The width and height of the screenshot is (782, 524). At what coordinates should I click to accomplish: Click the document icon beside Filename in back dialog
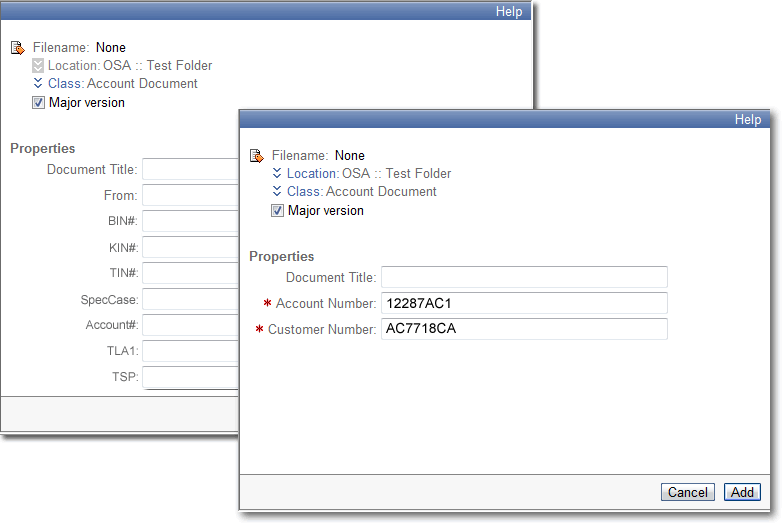pos(17,48)
